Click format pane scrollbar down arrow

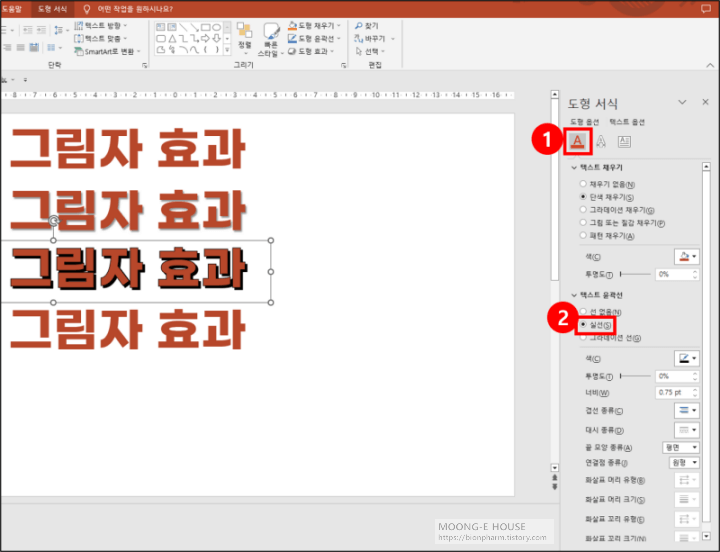[x=706, y=536]
